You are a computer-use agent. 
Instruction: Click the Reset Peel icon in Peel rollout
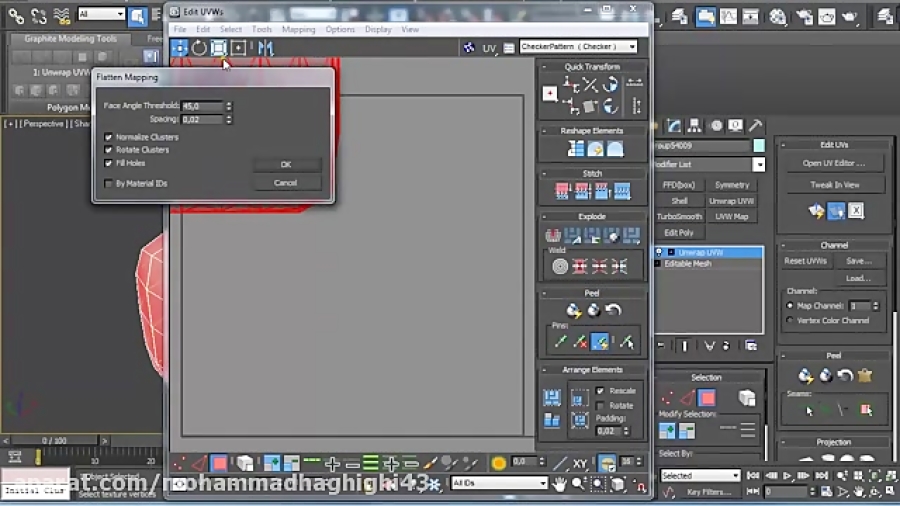point(614,310)
